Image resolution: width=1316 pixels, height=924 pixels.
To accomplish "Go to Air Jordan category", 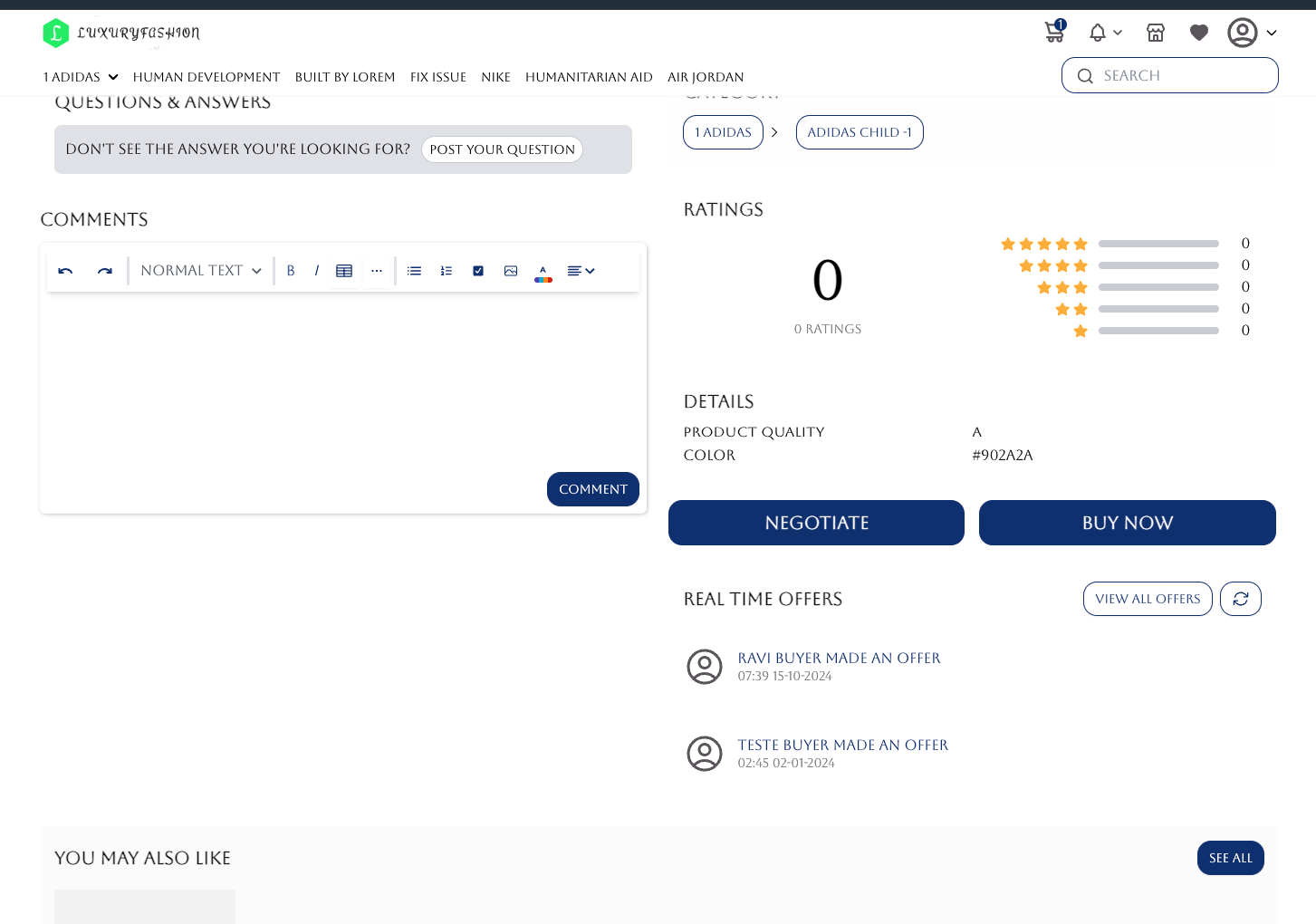I will coord(706,77).
